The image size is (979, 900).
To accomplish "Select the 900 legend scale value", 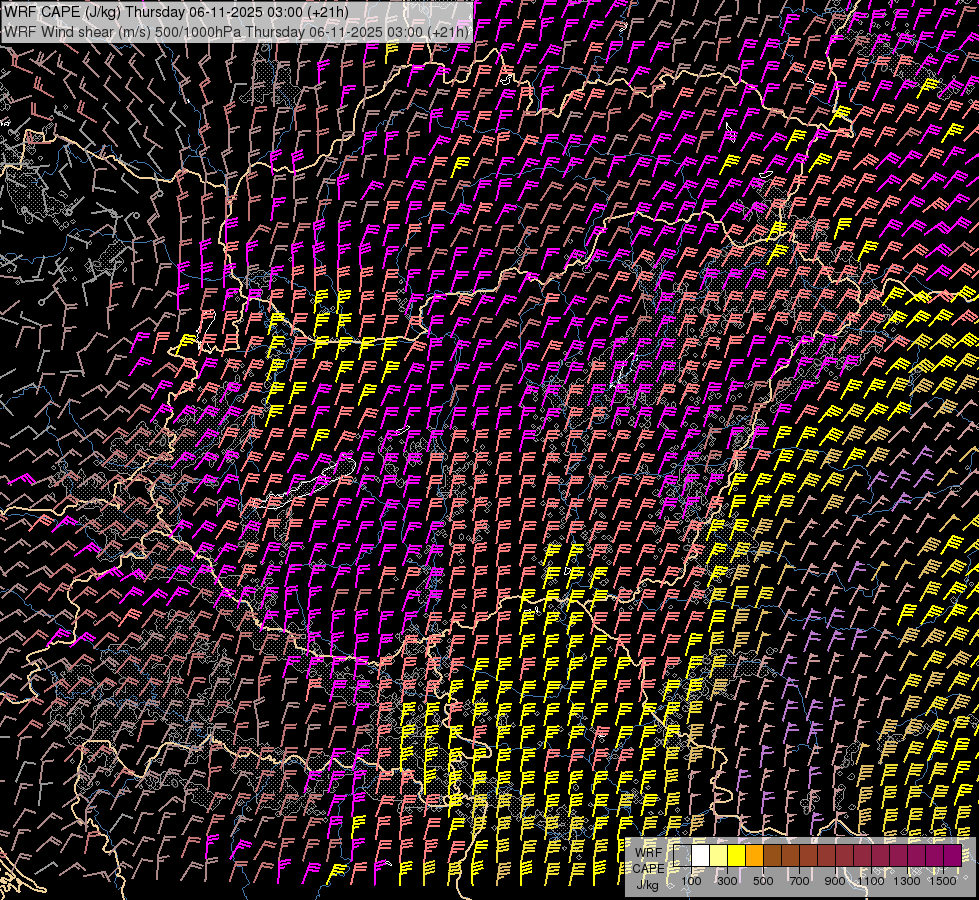I will pos(835,880).
